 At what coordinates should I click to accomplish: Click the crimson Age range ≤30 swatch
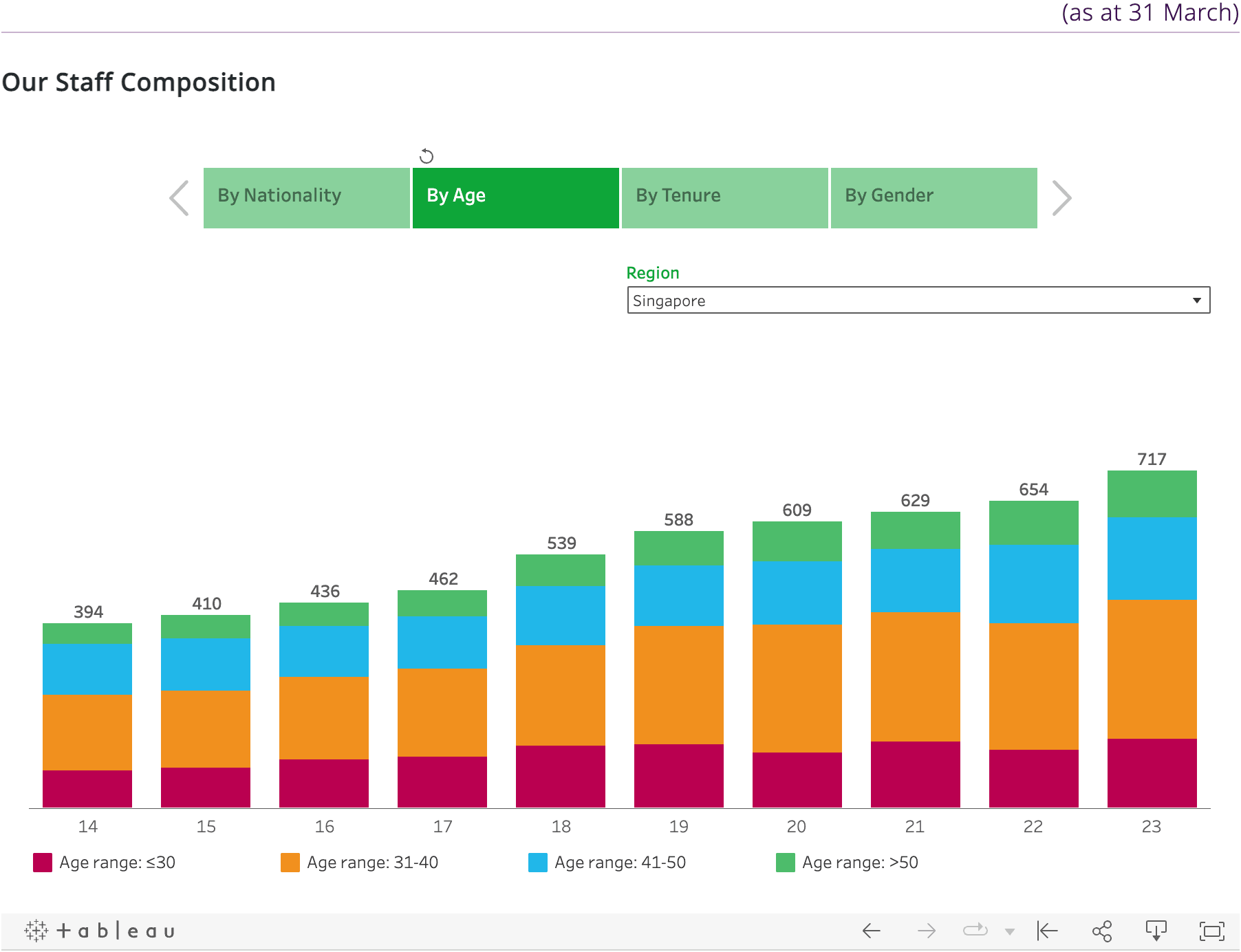[43, 863]
